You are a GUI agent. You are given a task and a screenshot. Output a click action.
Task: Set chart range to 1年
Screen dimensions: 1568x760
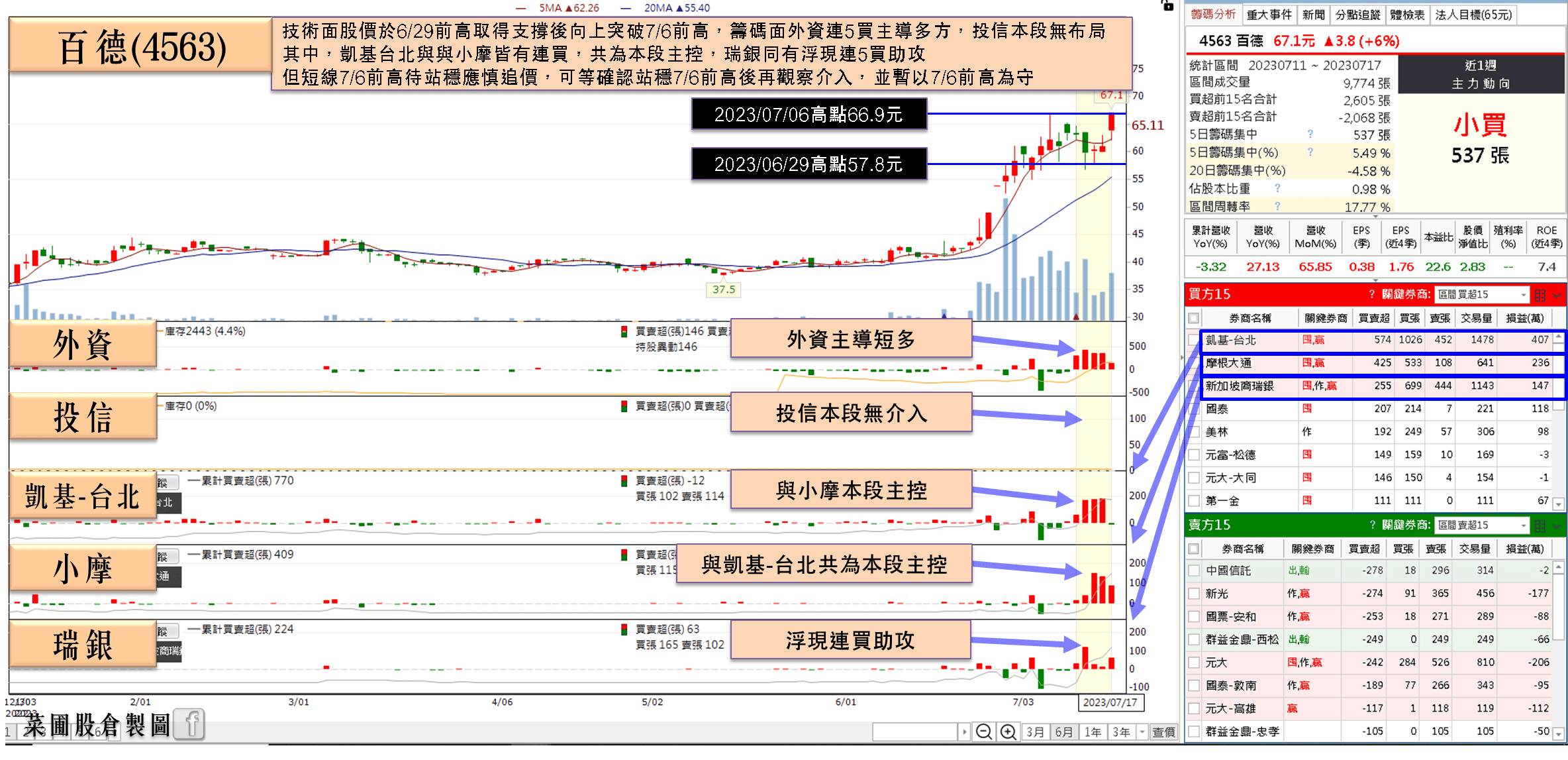[x=1093, y=732]
